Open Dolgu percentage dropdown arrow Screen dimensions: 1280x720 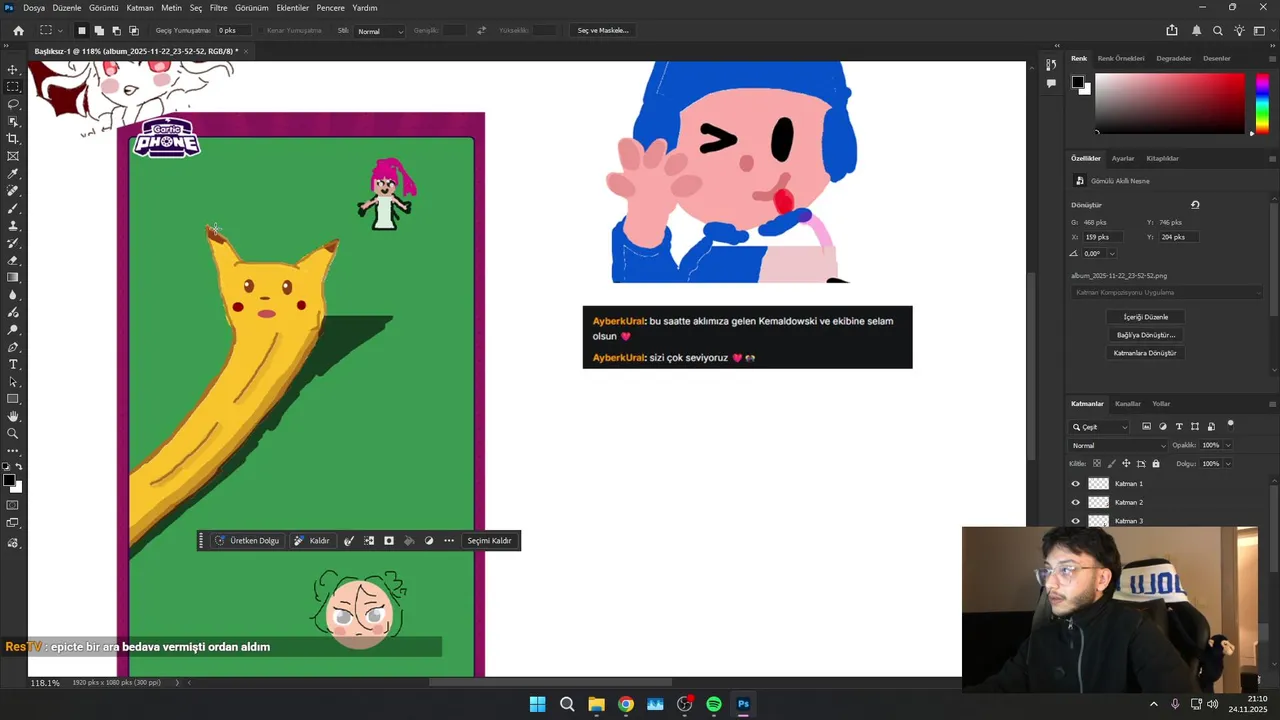click(1227, 464)
